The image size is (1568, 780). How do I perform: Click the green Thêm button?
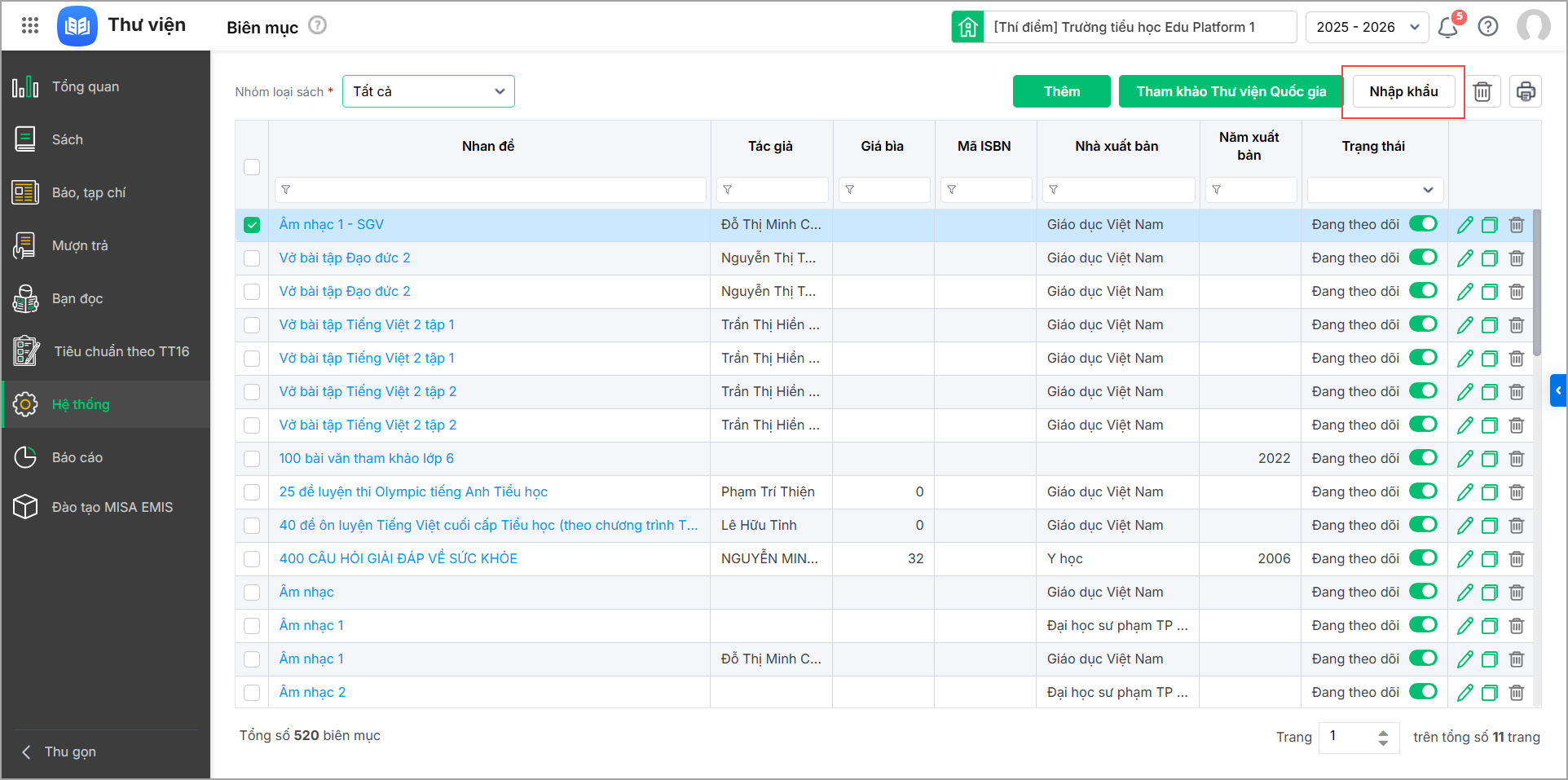click(x=1062, y=91)
